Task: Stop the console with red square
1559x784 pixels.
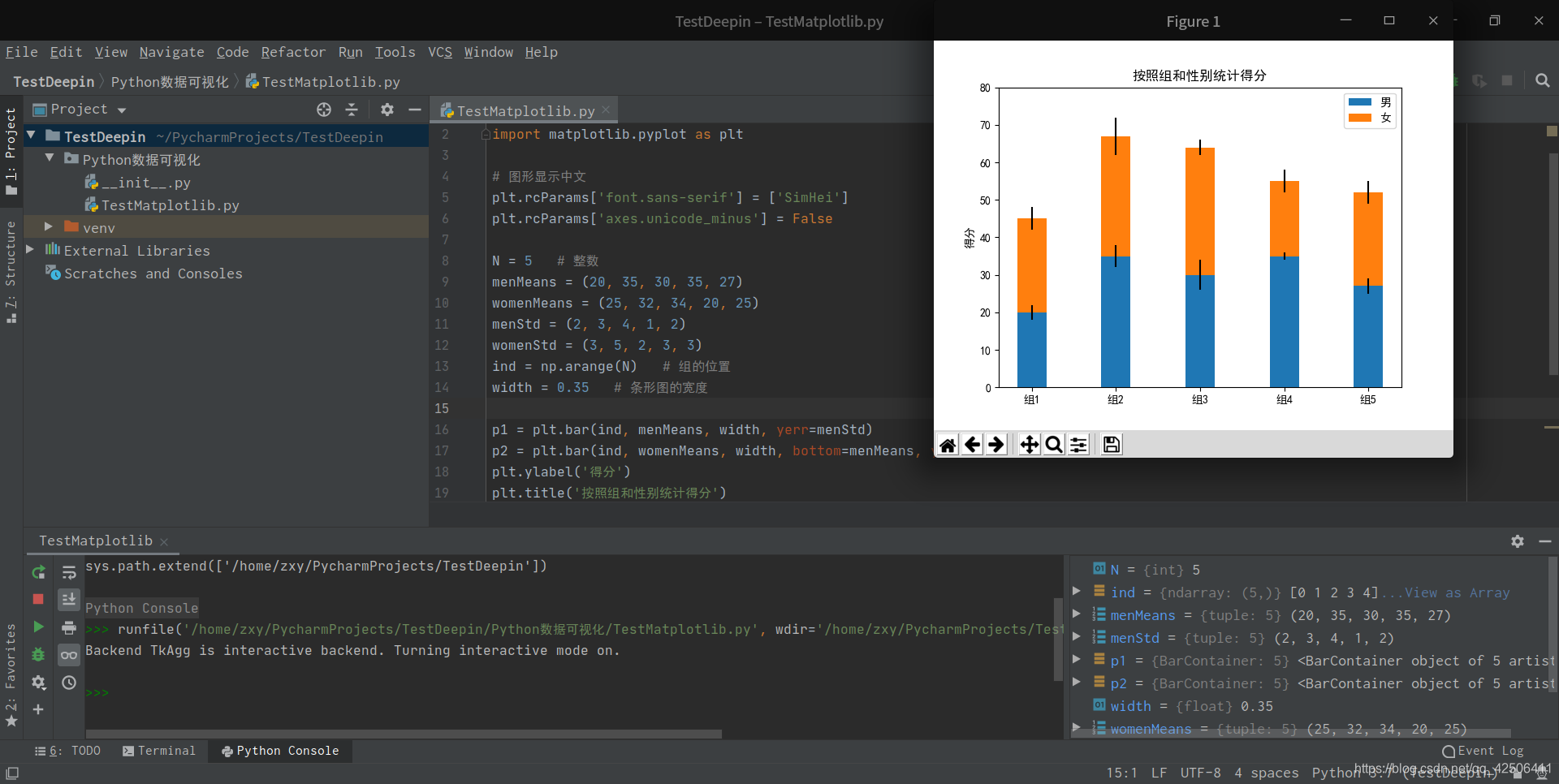Action: (x=38, y=599)
